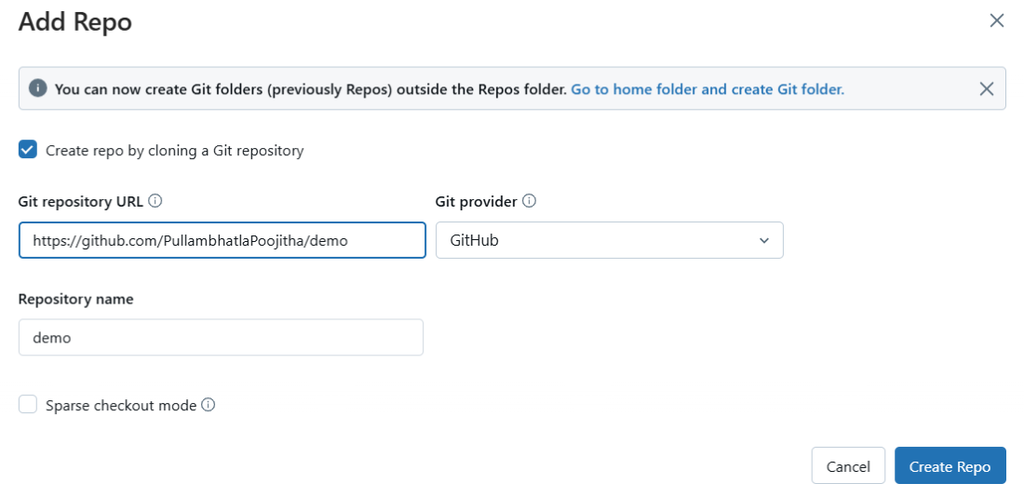The width and height of the screenshot is (1024, 497).
Task: Click info icon beside Git repository URL
Action: 155,201
